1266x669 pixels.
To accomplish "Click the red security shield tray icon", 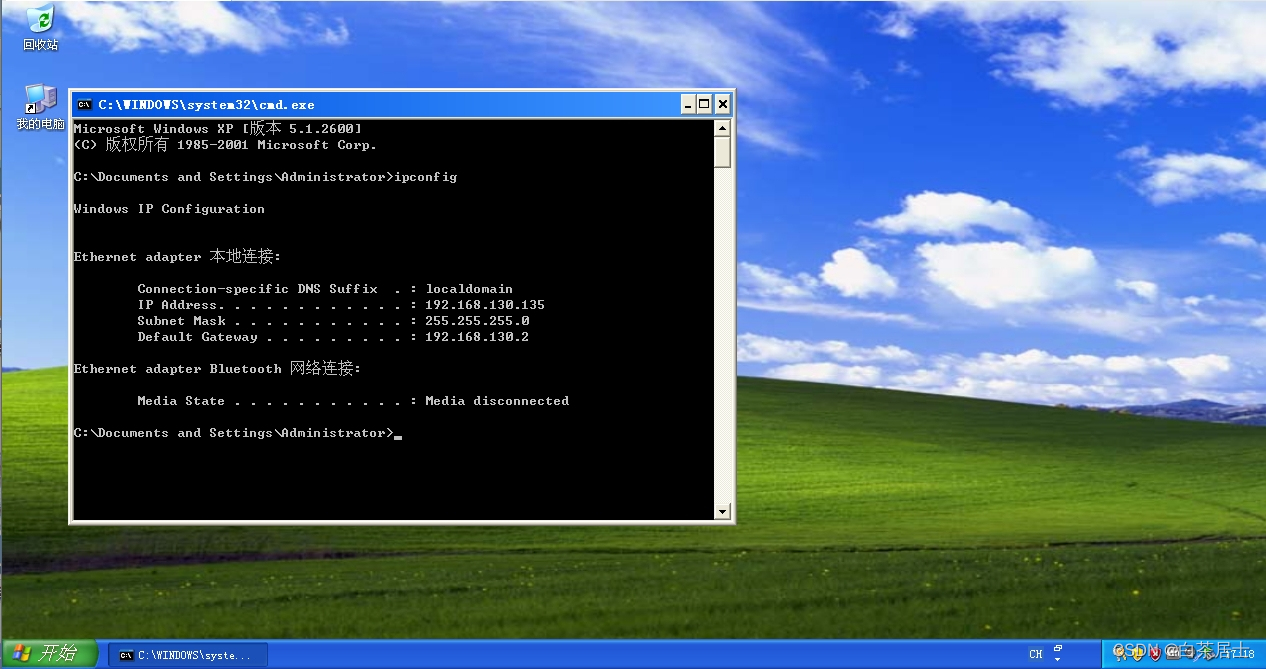I will (x=1155, y=655).
